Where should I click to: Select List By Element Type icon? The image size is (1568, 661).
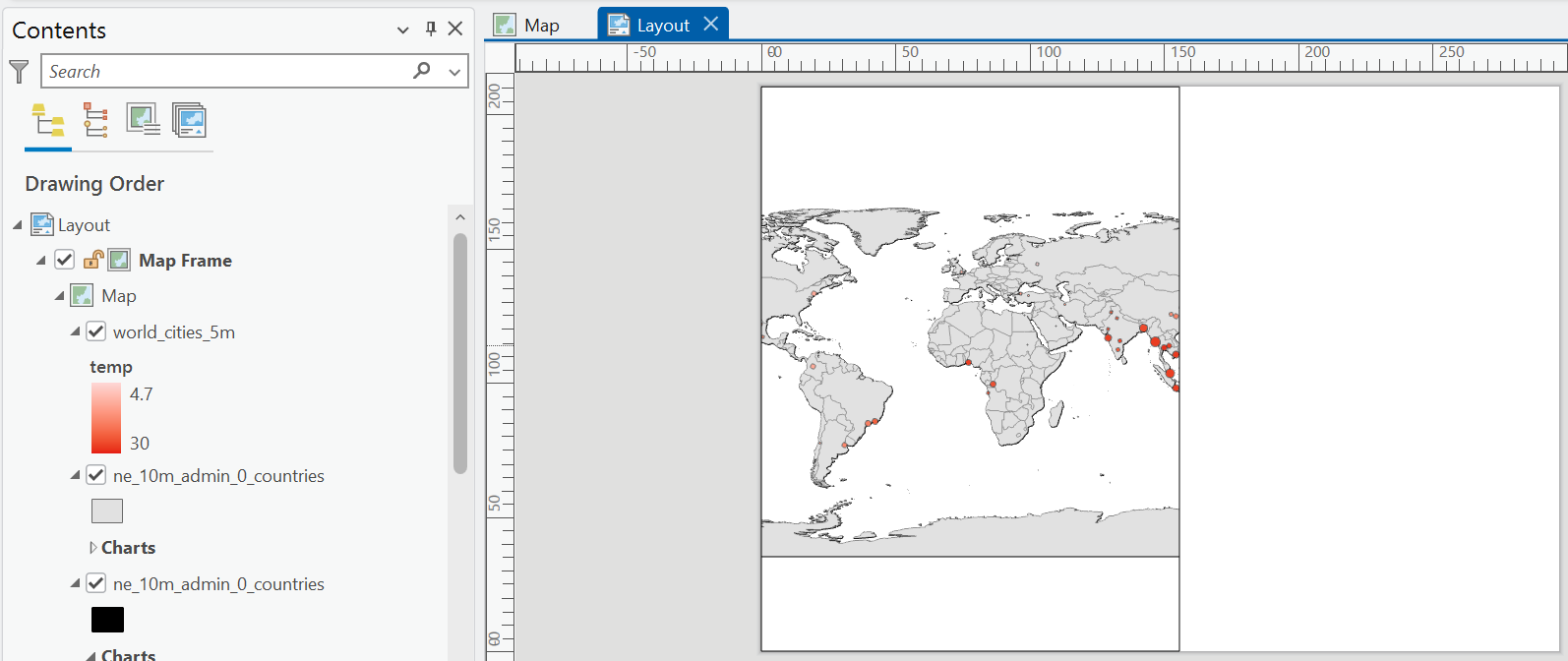(x=95, y=120)
